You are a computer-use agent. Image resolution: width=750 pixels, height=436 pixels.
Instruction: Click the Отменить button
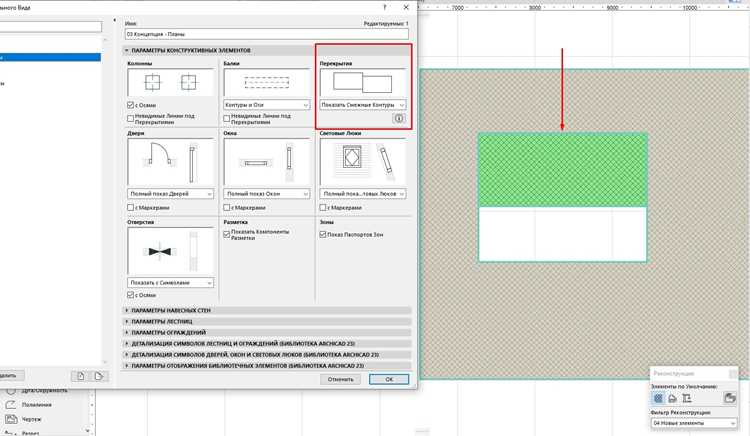tap(341, 379)
